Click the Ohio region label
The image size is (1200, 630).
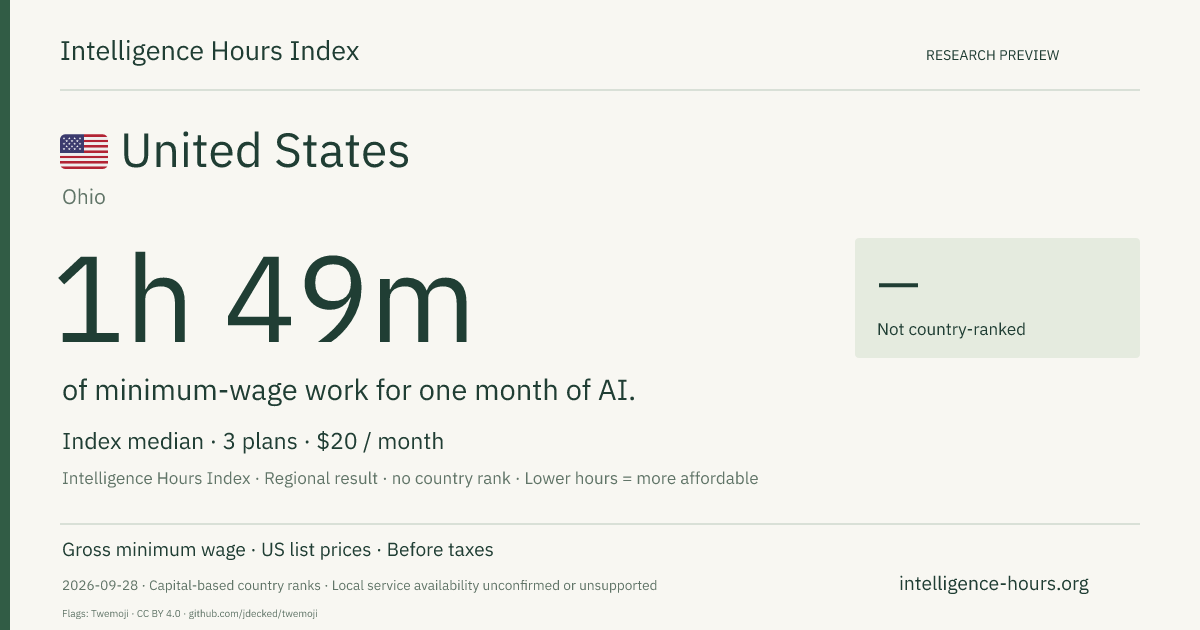pyautogui.click(x=84, y=197)
